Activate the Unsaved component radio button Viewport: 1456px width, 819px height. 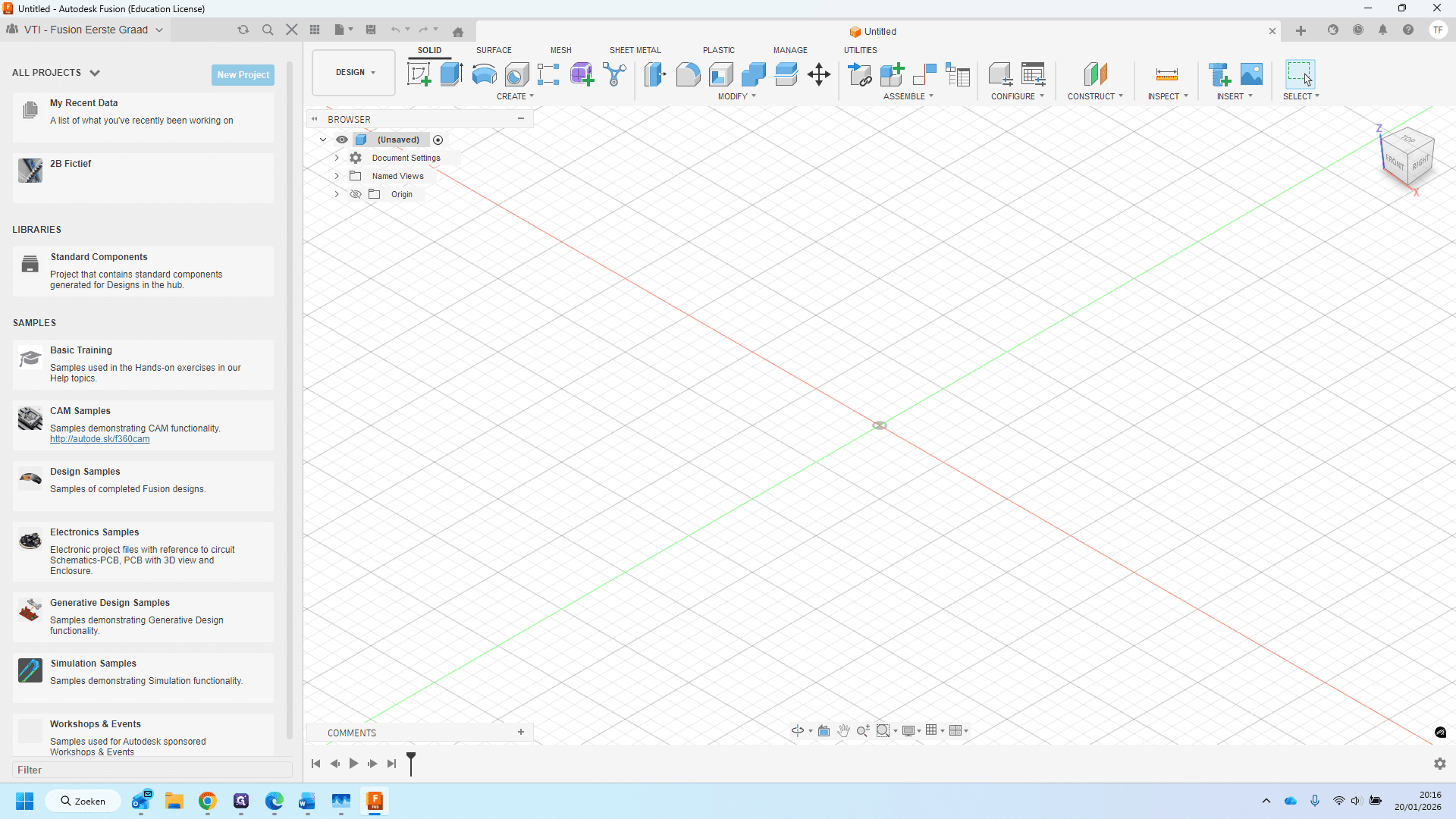click(x=438, y=140)
